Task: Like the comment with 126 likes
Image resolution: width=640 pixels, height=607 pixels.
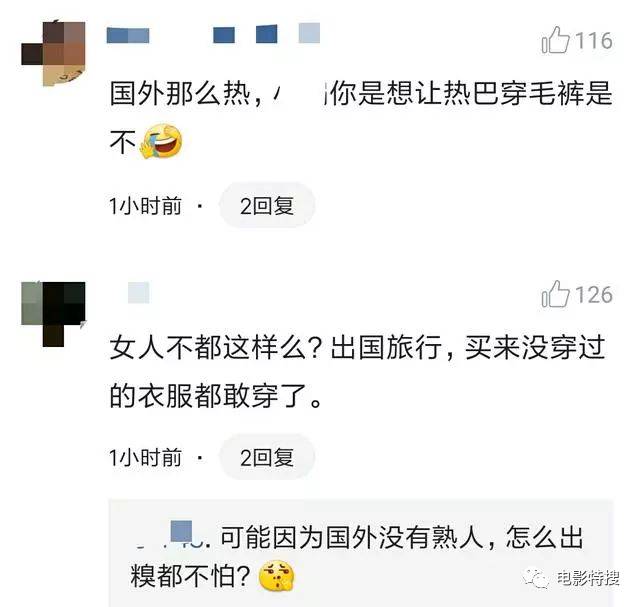Action: 555,294
